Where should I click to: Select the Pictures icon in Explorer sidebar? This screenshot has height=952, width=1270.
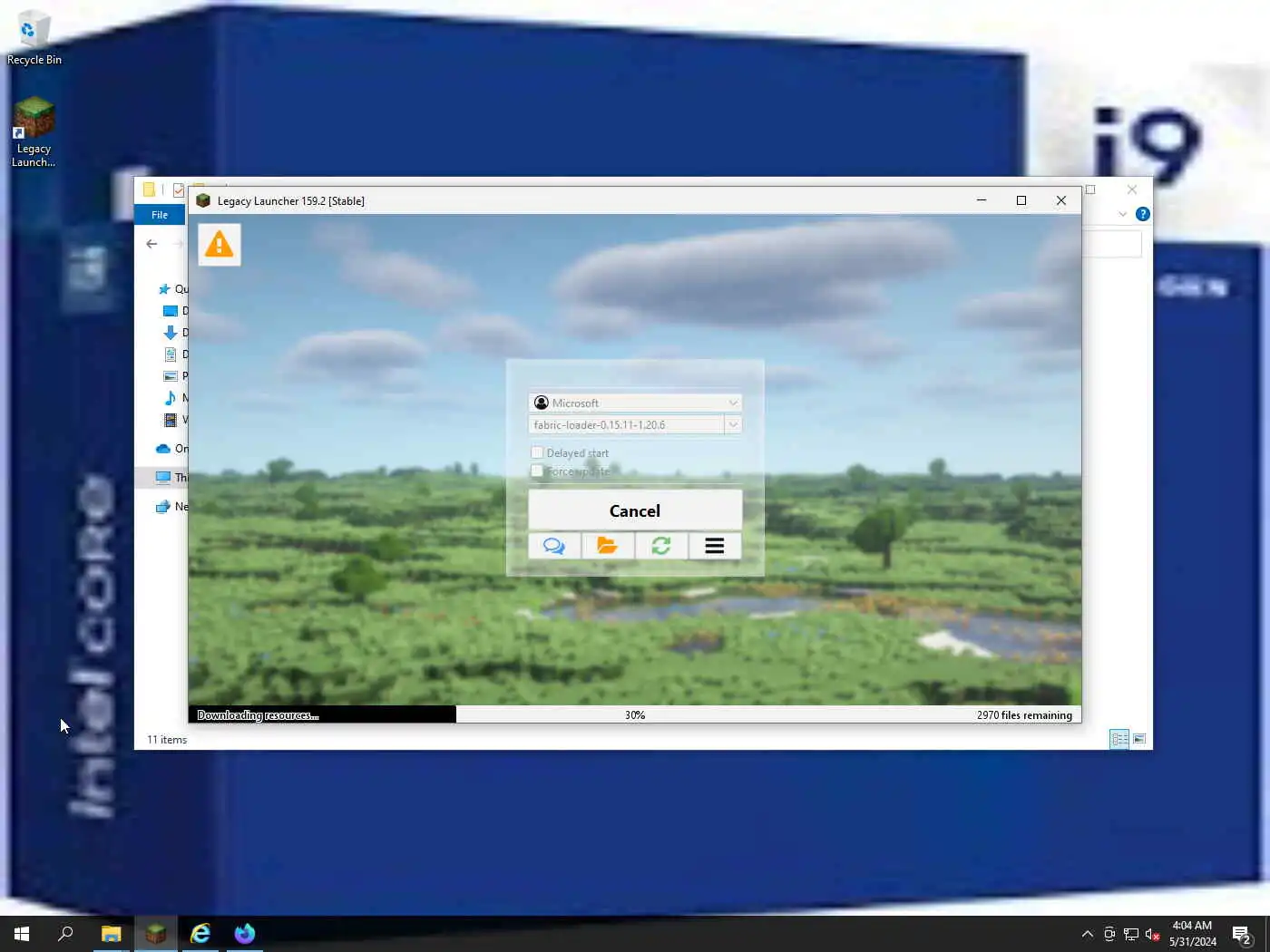click(170, 376)
